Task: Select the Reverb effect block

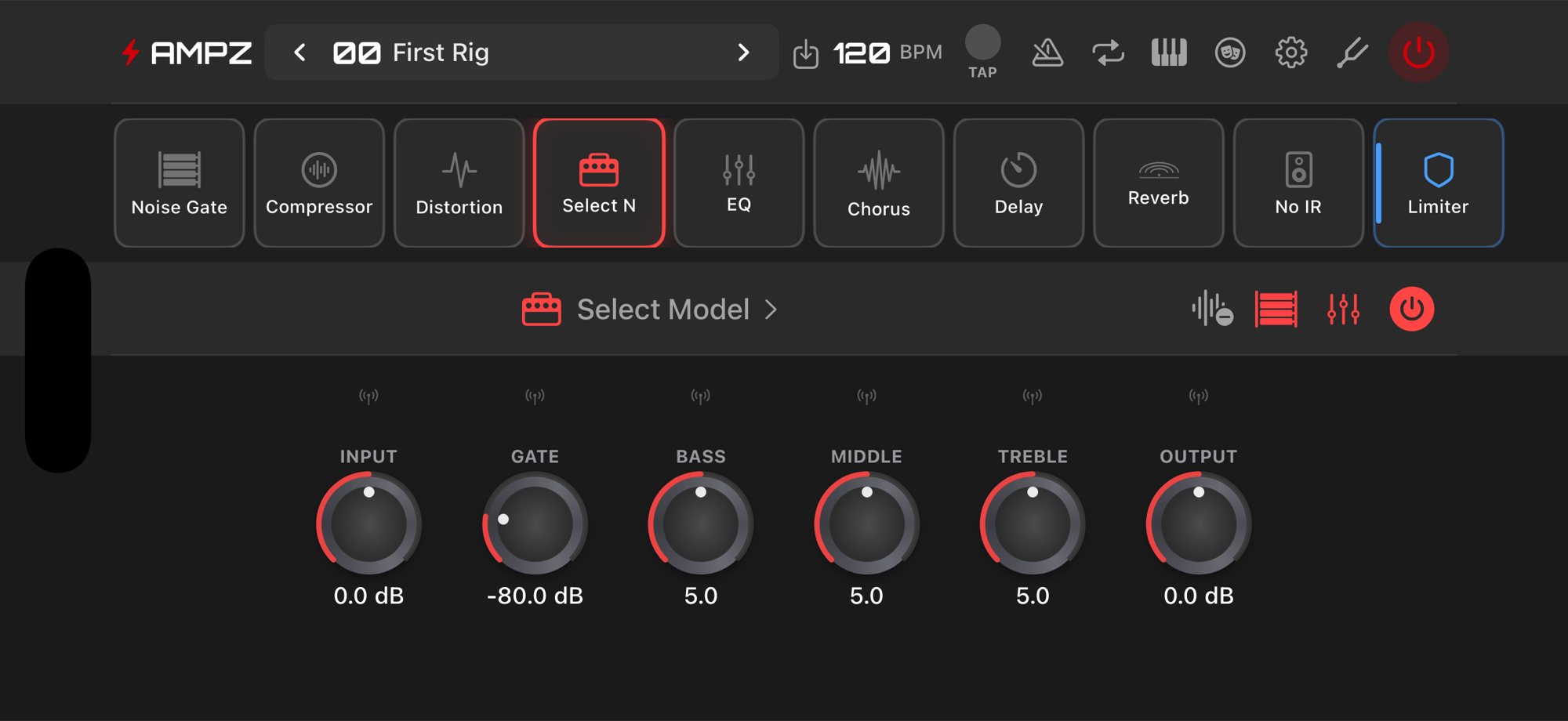Action: pyautogui.click(x=1158, y=182)
